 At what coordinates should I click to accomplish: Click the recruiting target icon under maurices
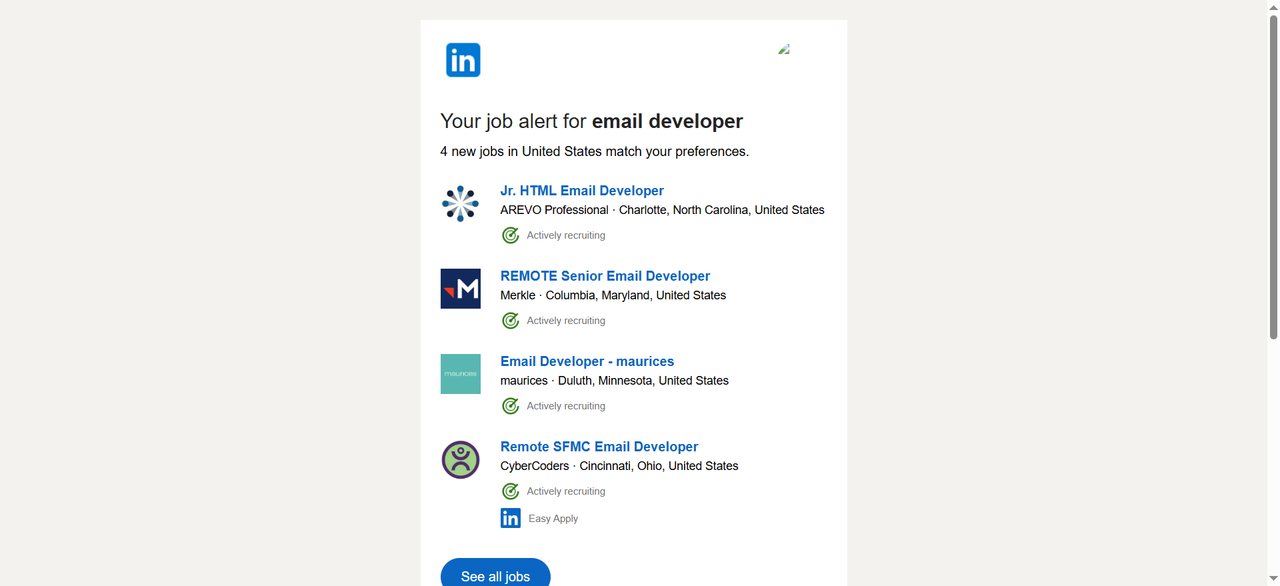point(510,406)
